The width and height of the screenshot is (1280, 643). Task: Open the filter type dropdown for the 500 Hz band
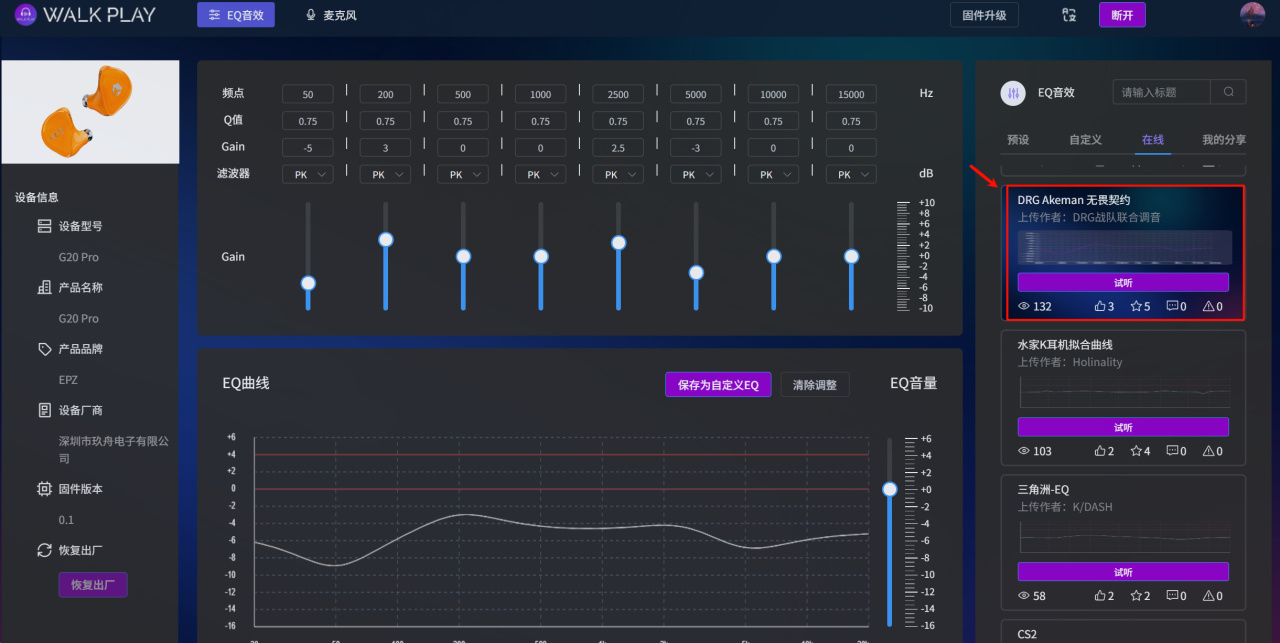463,174
